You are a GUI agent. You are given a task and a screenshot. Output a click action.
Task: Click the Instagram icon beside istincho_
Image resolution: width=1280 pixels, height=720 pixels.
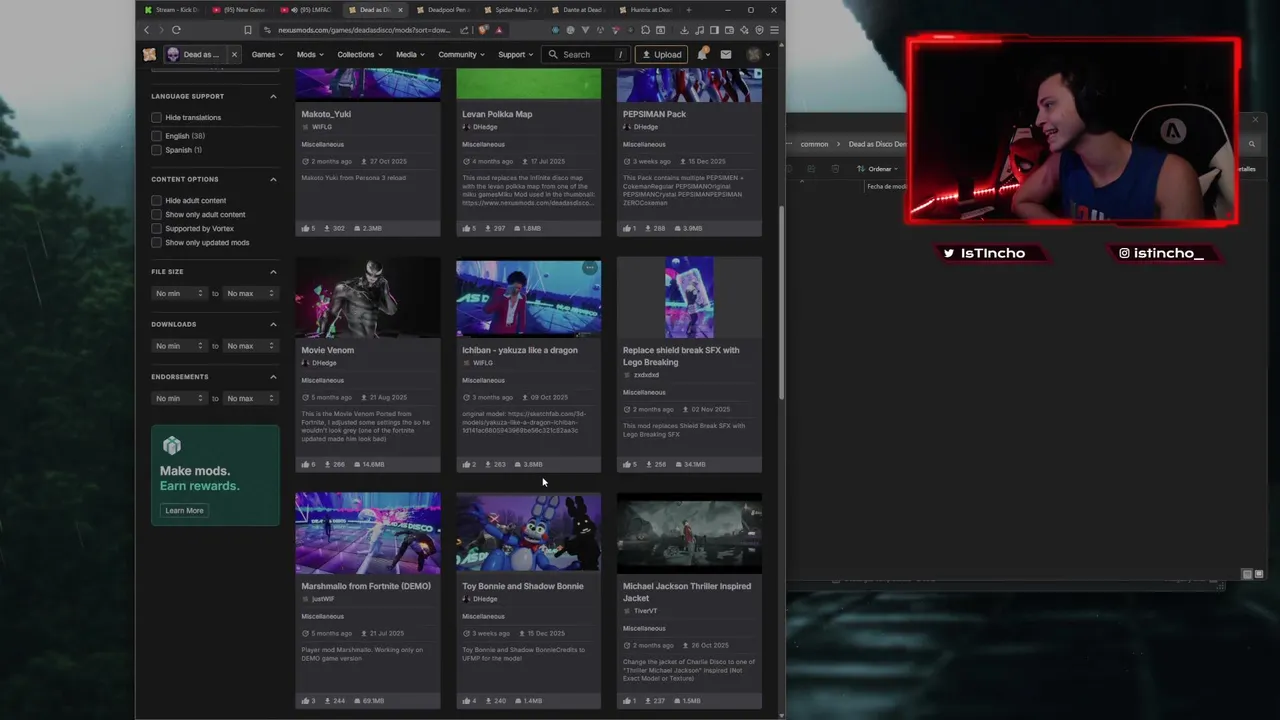coord(1124,253)
